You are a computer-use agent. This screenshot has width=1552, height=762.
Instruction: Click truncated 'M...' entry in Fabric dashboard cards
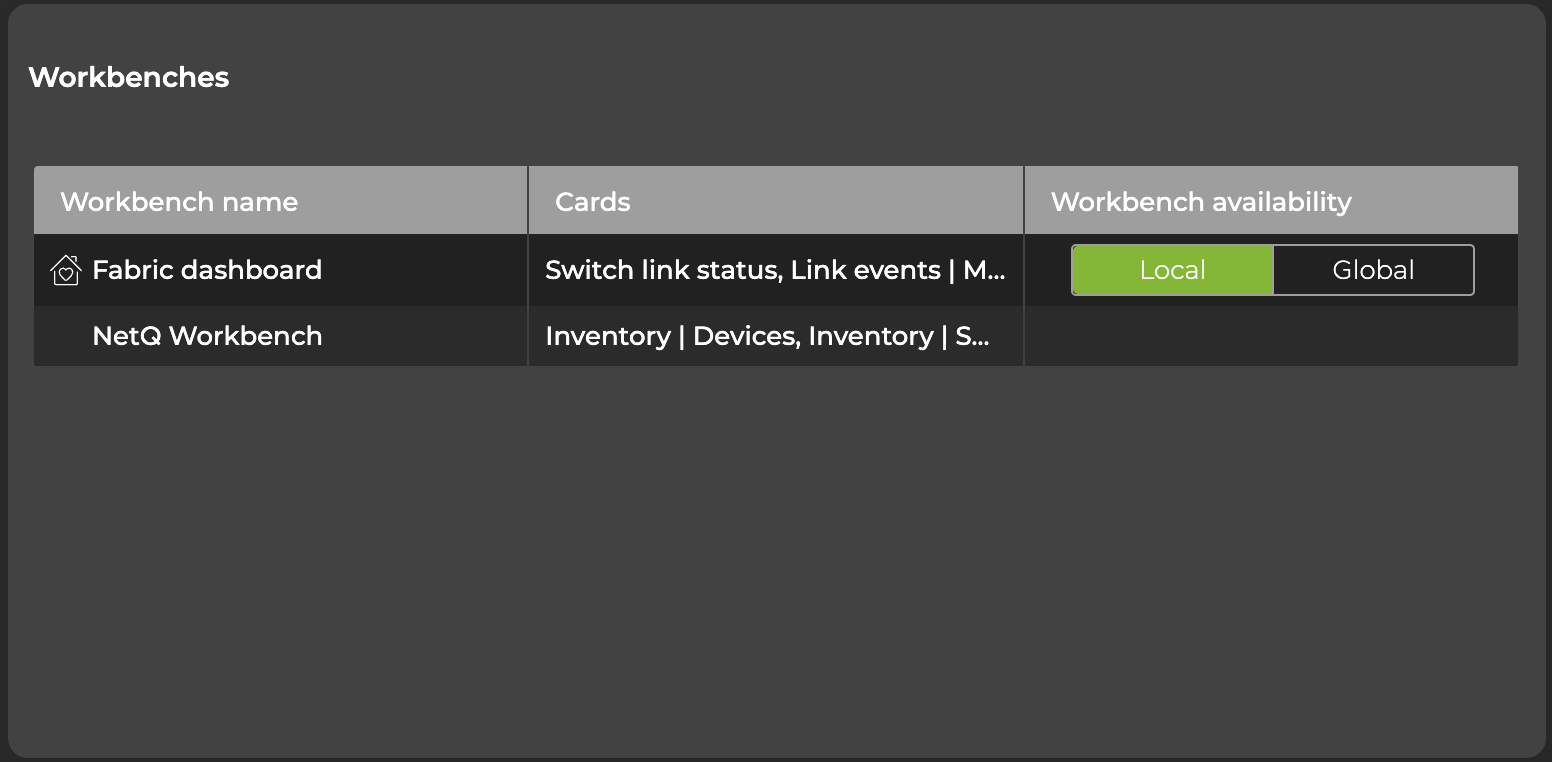pyautogui.click(x=984, y=270)
